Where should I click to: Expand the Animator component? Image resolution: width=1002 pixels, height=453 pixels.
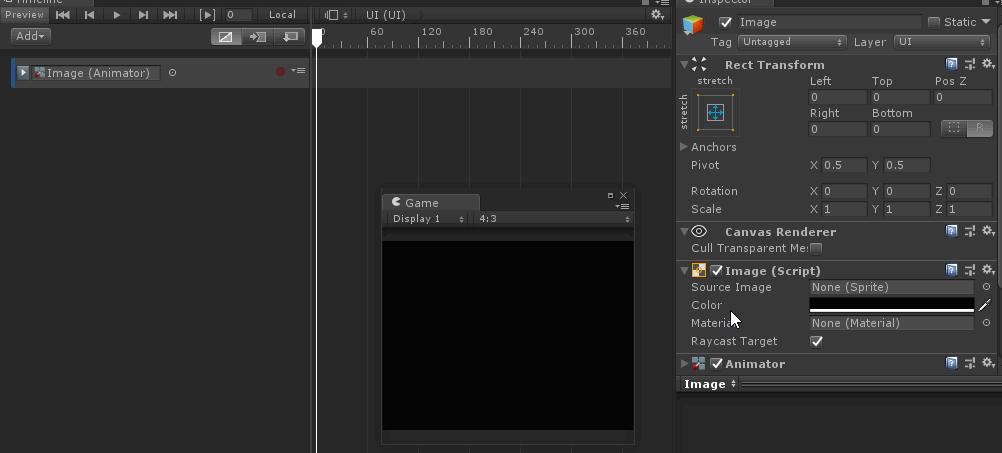(684, 364)
